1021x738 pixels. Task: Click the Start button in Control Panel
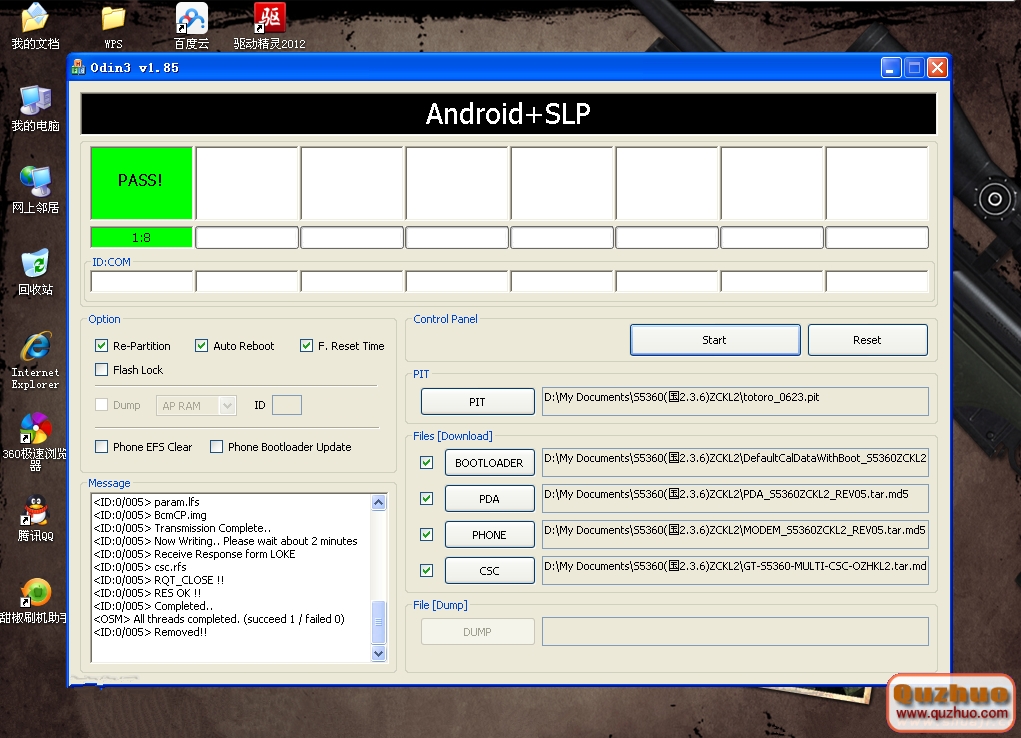tap(714, 340)
